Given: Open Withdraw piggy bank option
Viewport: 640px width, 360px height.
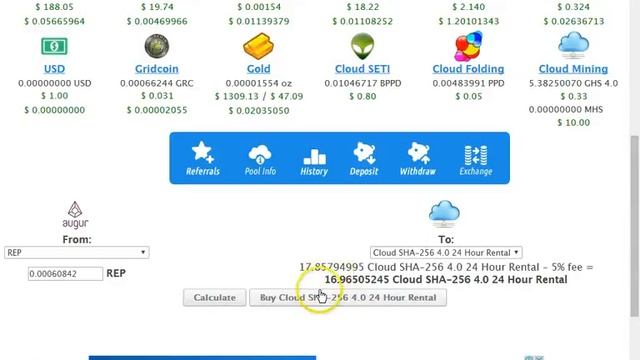Looking at the screenshot, I should (x=418, y=159).
